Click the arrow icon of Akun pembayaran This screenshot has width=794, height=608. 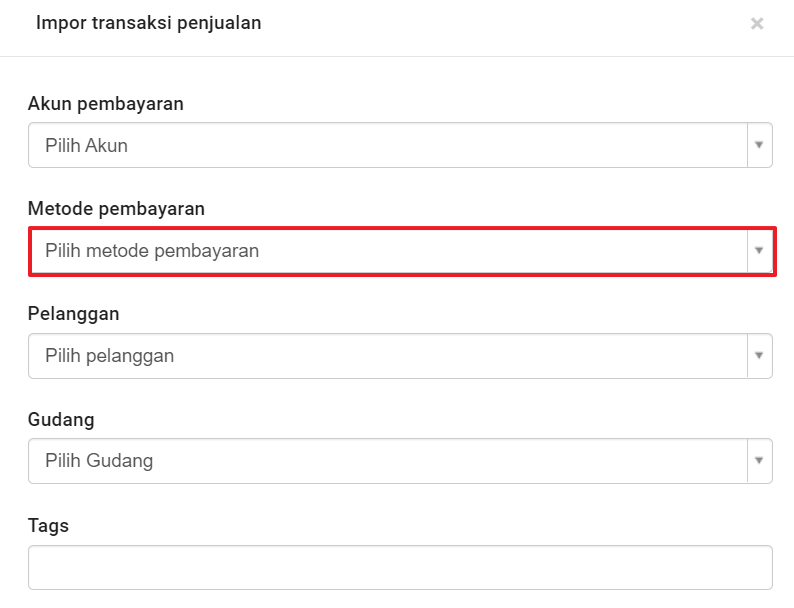click(759, 145)
